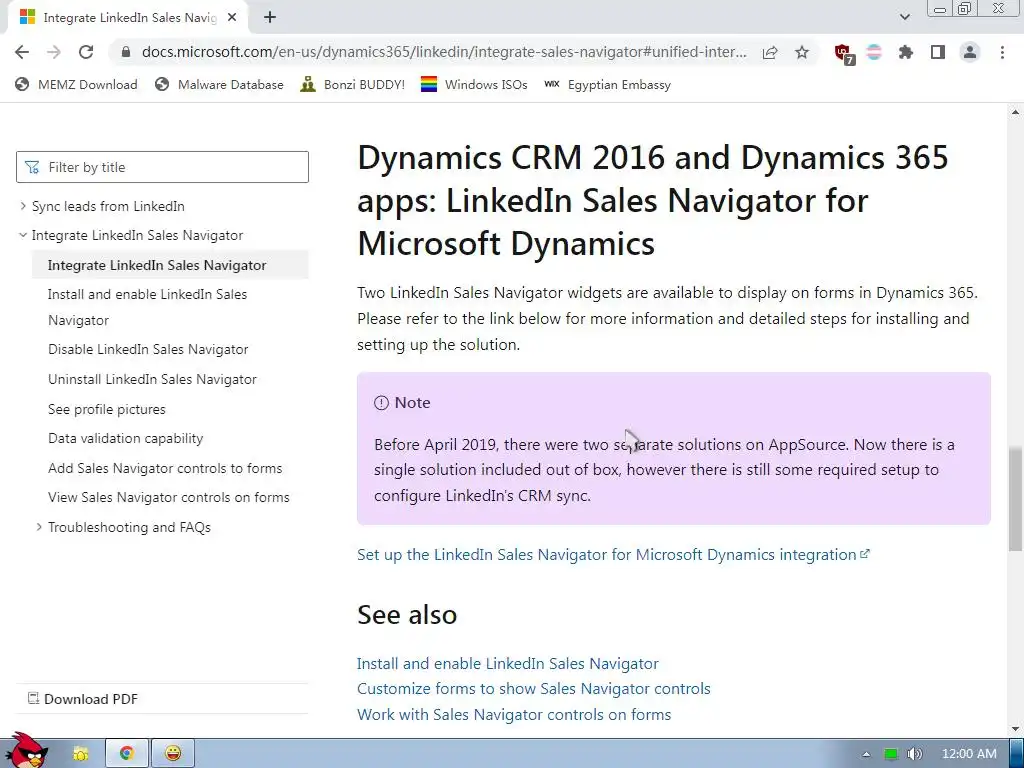Go back to the previous page
This screenshot has width=1024, height=768.
point(22,52)
